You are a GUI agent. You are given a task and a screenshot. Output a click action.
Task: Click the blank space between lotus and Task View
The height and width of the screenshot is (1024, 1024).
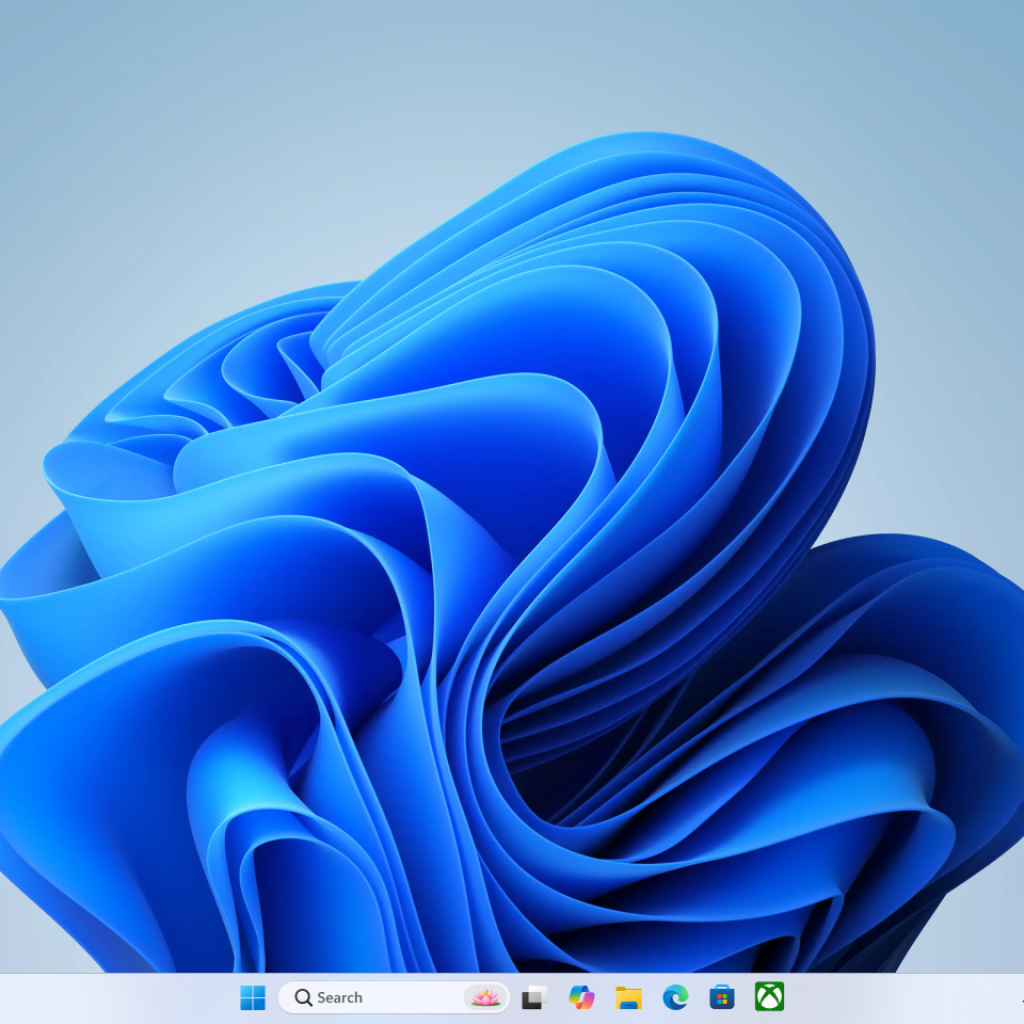[x=514, y=998]
